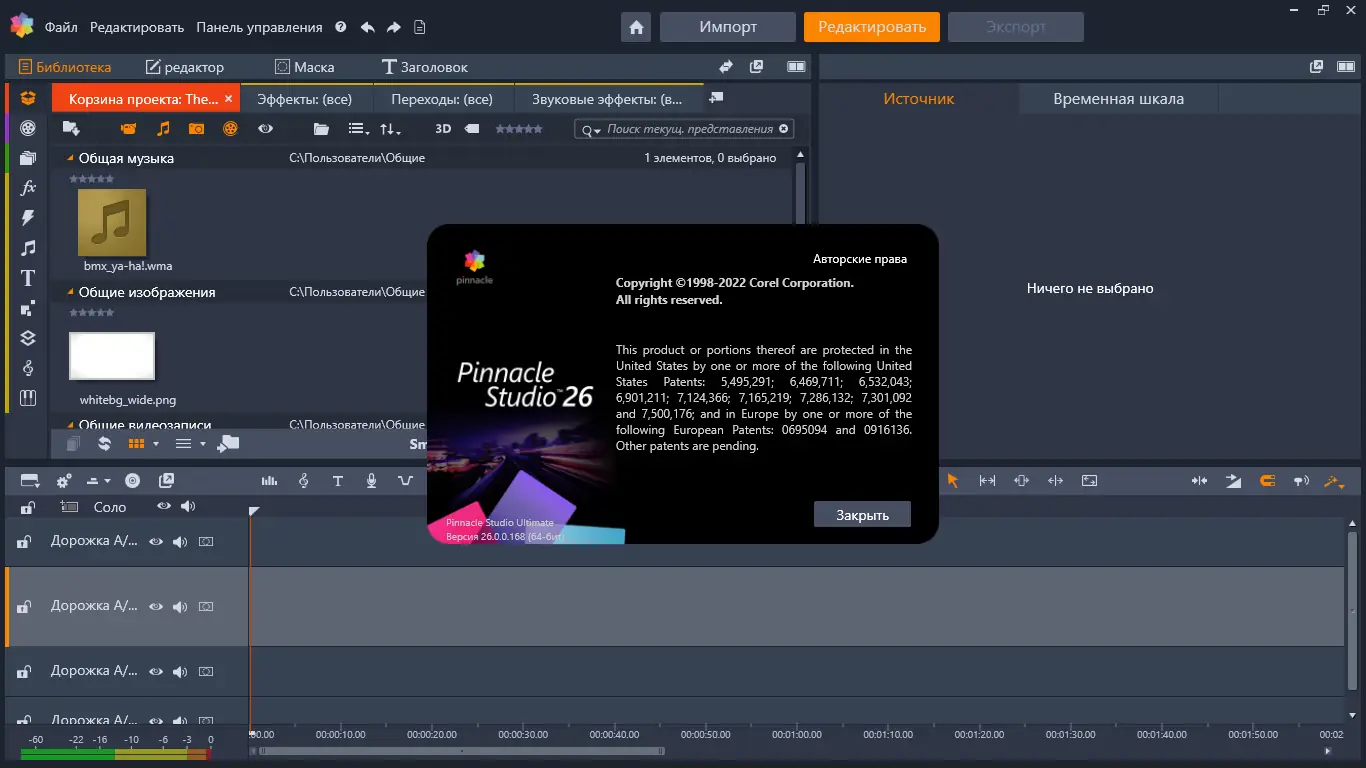Select the arrow selection tool above the timeline
Screen dimensions: 1366x768
click(x=953, y=480)
